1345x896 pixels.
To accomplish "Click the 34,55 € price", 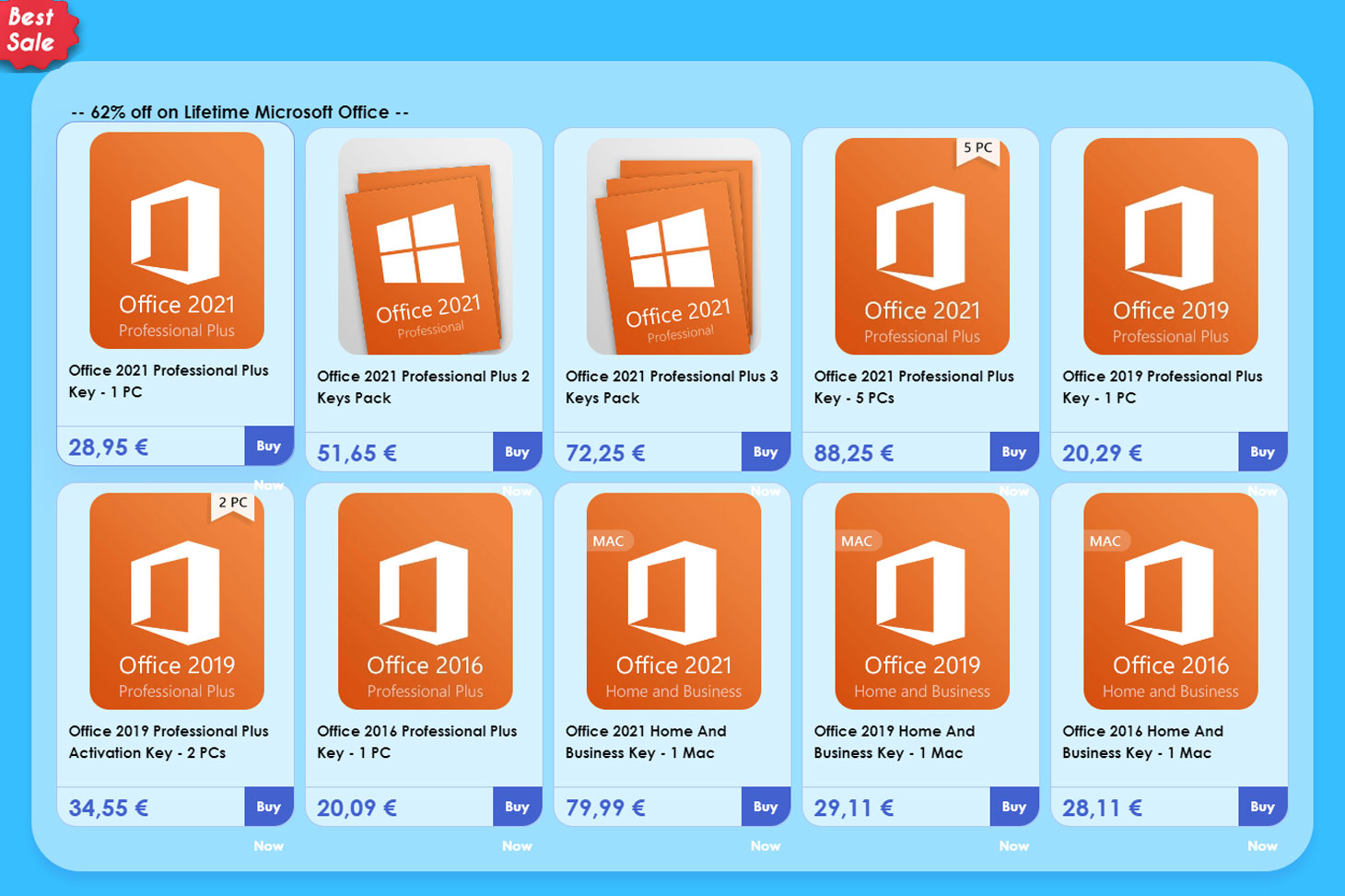I will click(x=109, y=808).
